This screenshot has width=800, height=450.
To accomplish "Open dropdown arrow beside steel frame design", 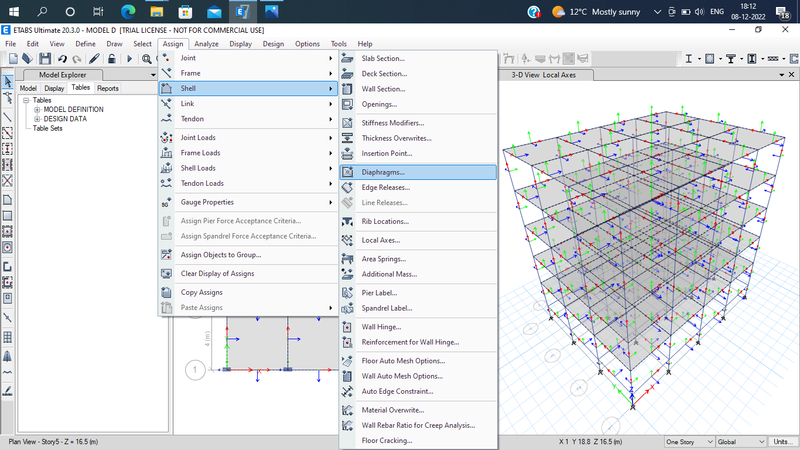I will click(x=699, y=59).
